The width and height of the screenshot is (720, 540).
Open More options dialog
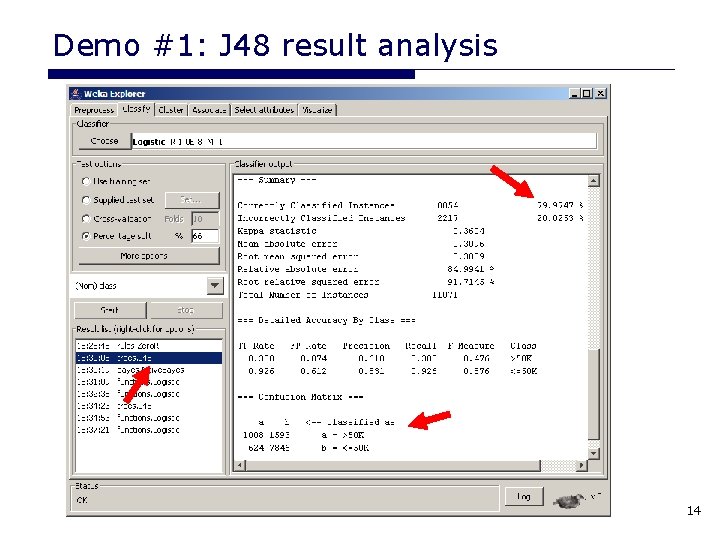(x=149, y=256)
